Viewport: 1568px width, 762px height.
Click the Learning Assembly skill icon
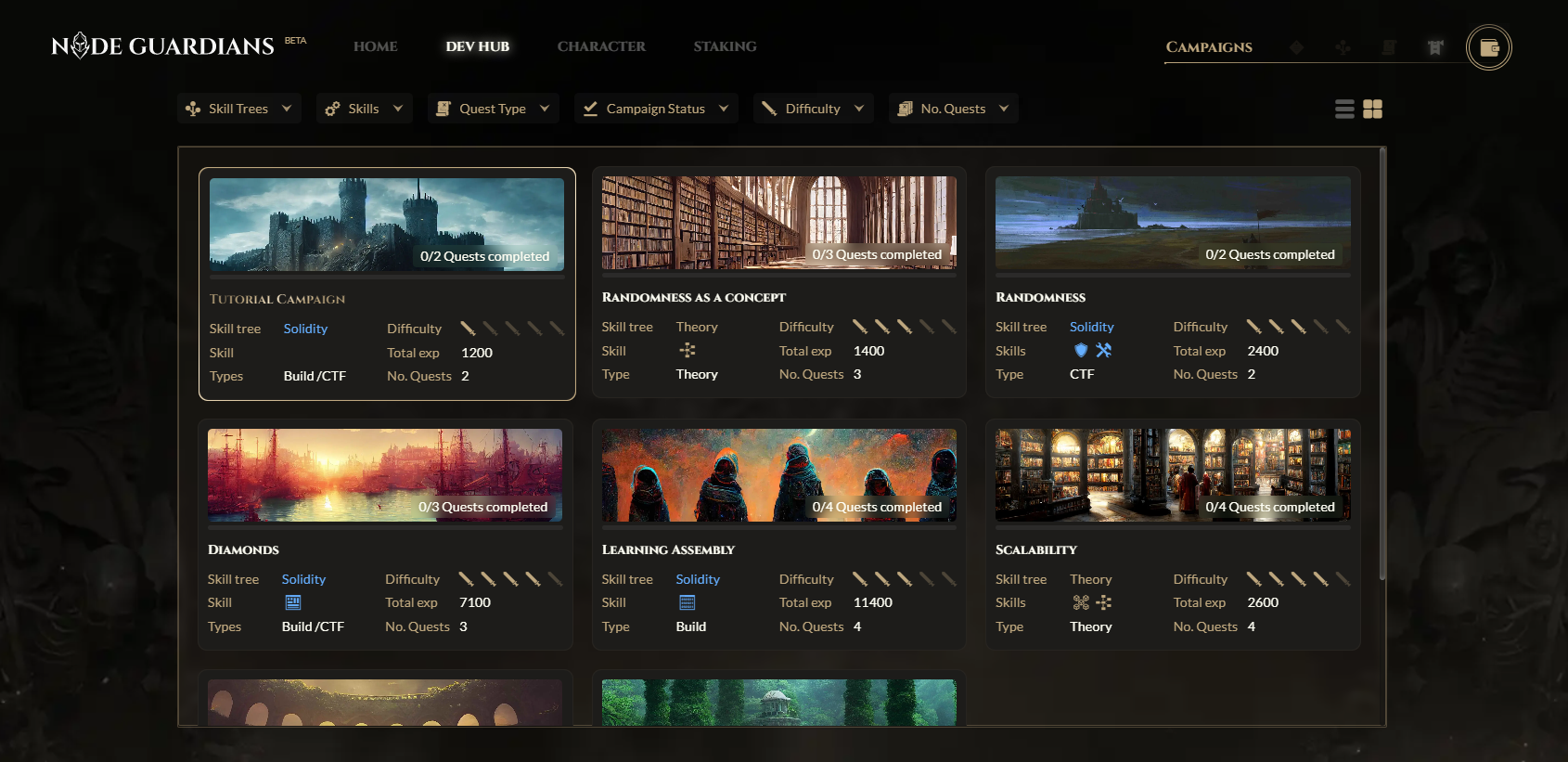[687, 602]
